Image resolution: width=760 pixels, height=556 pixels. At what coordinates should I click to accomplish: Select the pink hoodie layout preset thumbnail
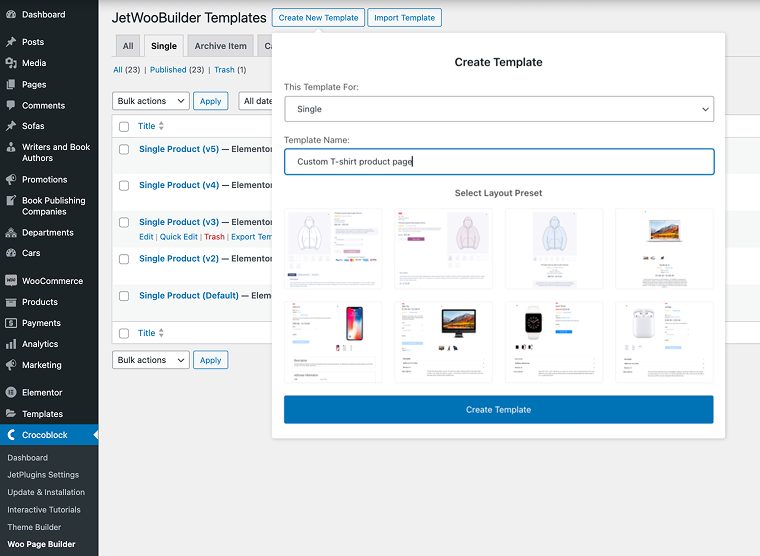click(x=443, y=249)
